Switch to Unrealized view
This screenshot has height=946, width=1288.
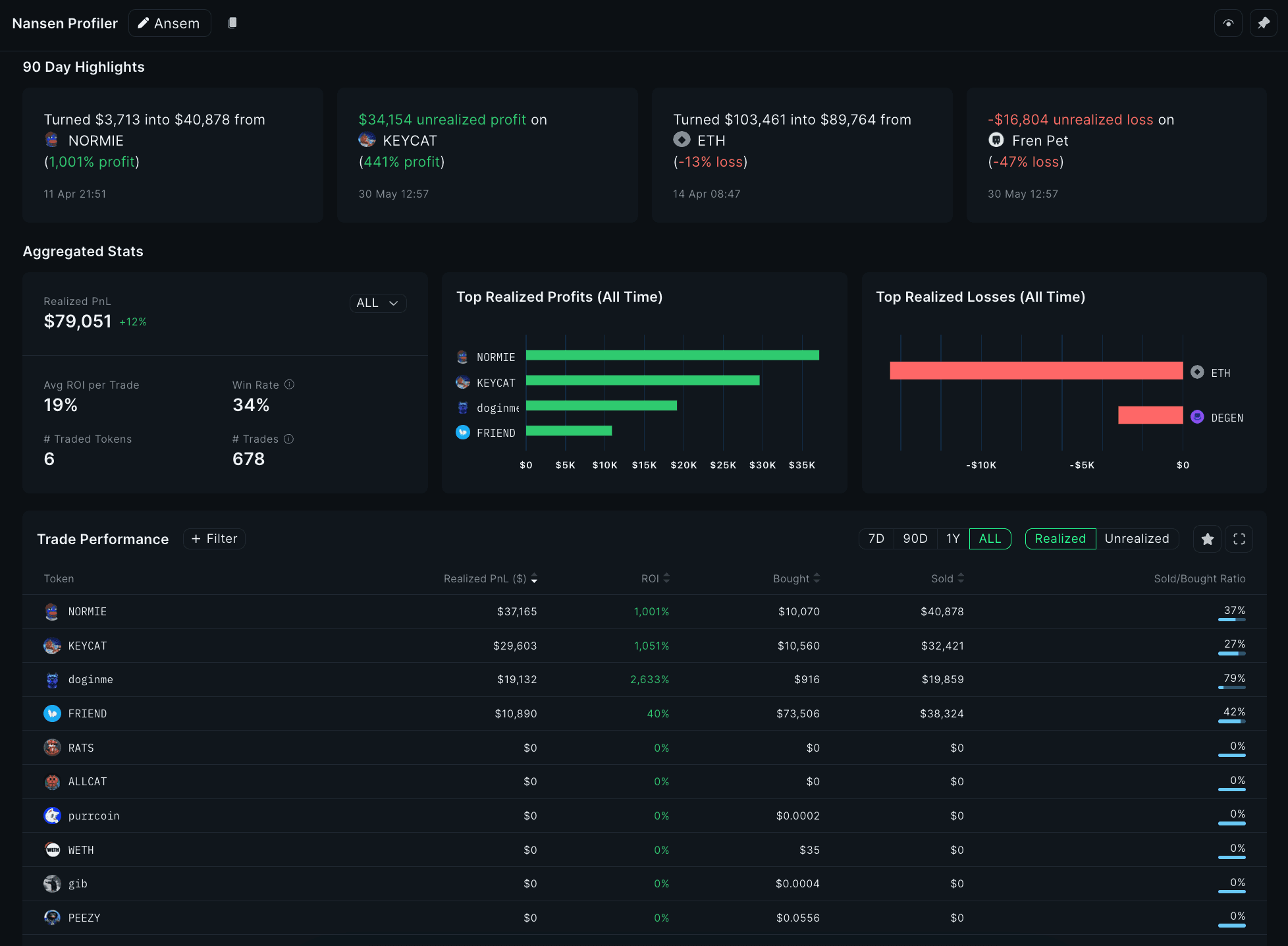tap(1137, 539)
